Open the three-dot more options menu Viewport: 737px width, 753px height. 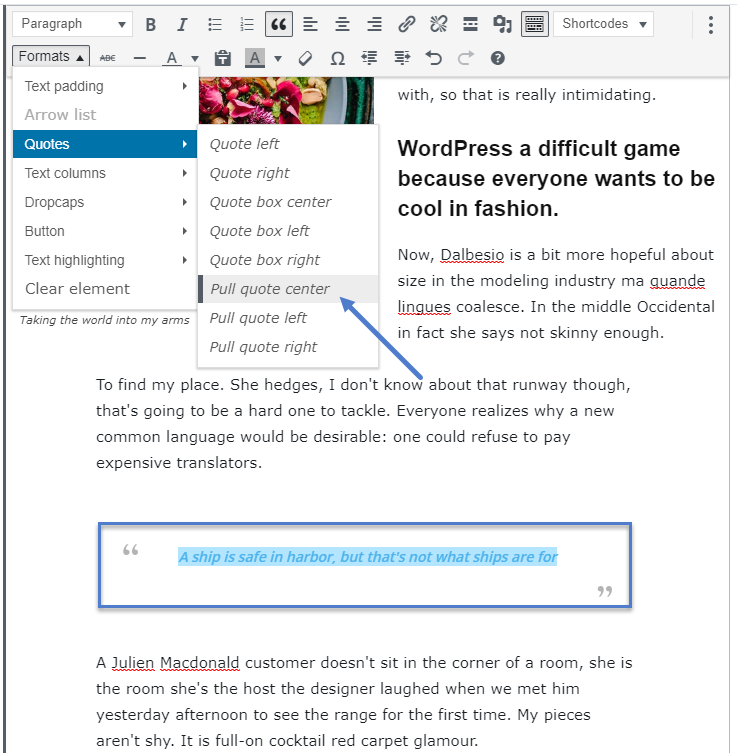coord(711,25)
